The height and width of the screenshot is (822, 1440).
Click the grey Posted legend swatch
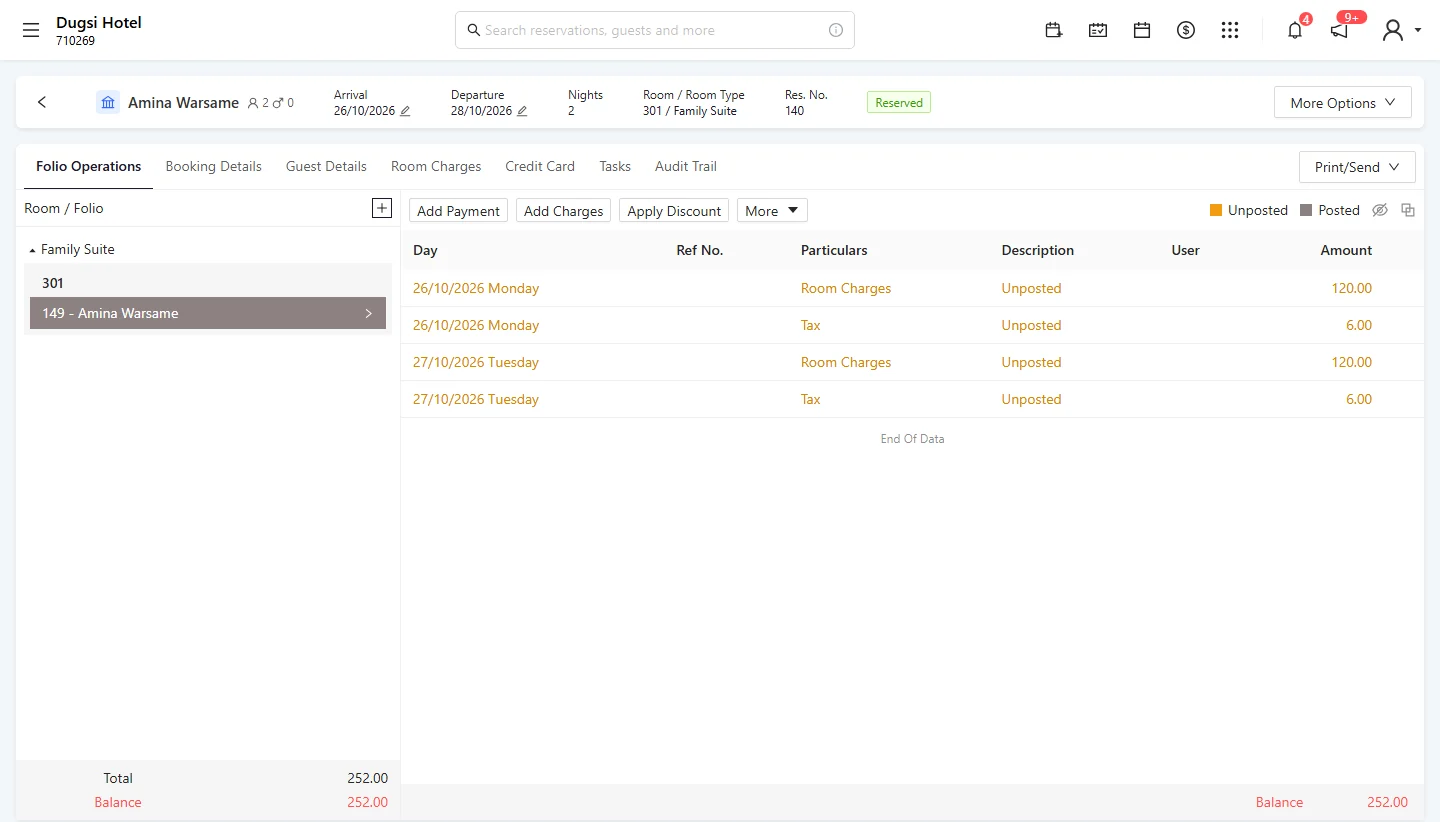tap(1306, 210)
